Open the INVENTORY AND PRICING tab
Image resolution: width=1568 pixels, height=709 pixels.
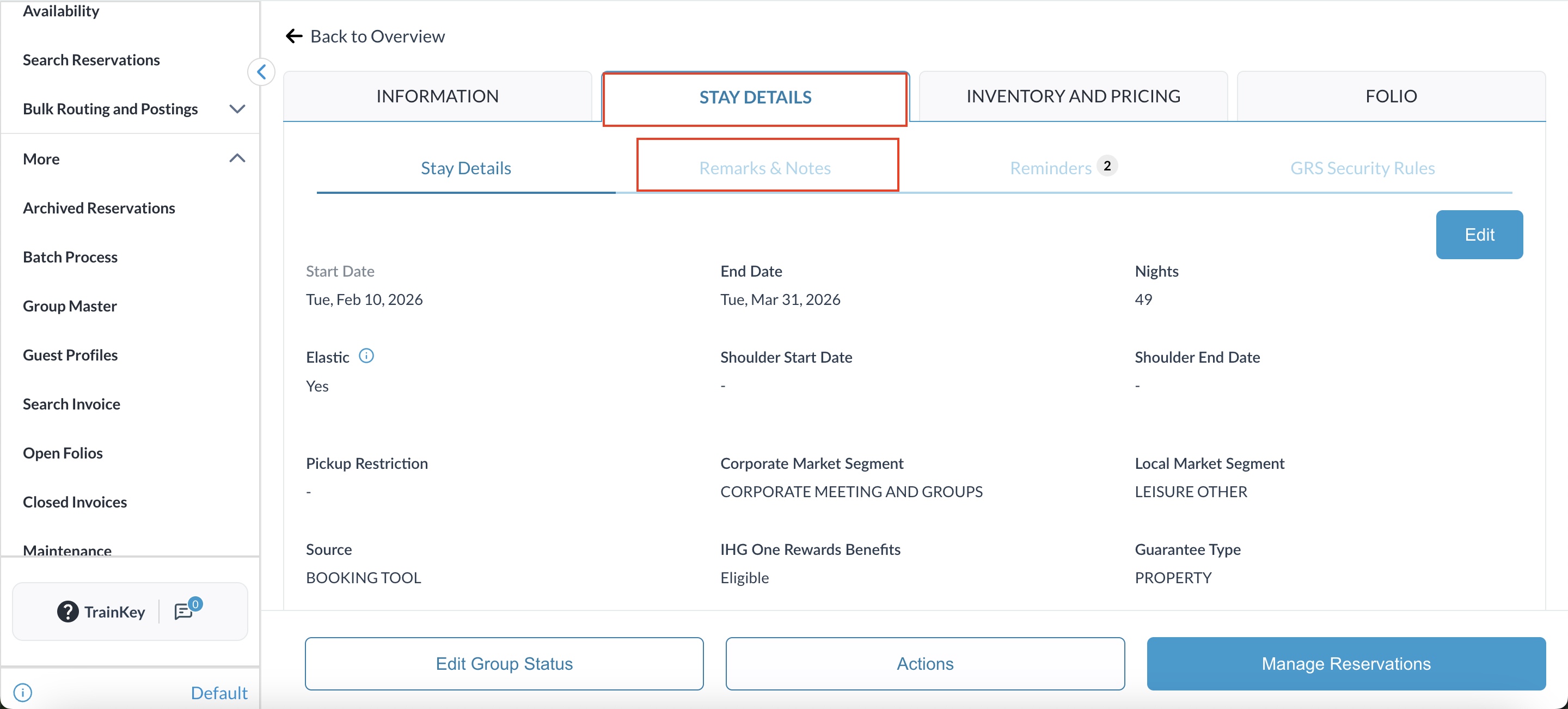click(1073, 96)
